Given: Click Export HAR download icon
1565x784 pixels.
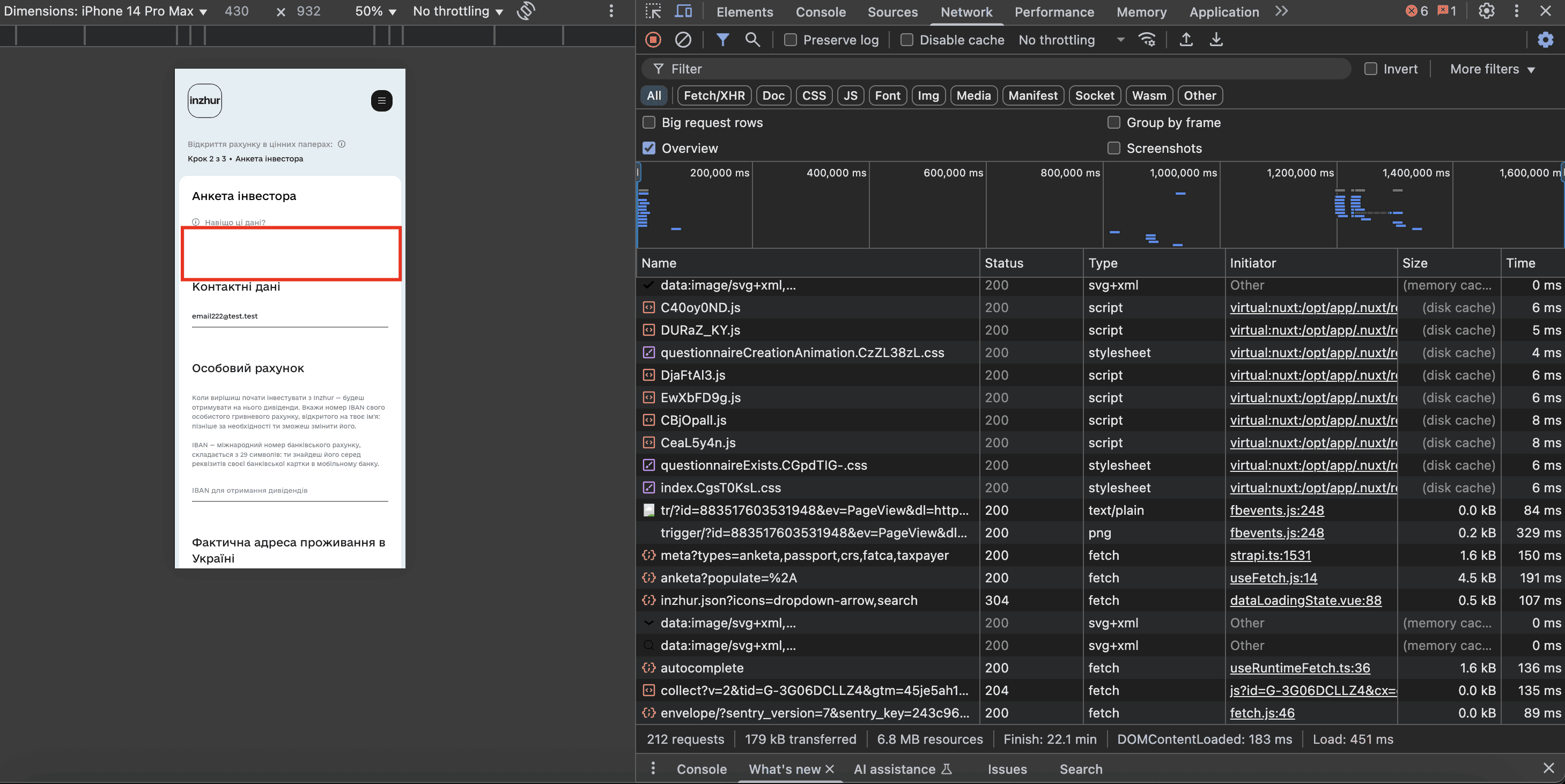Looking at the screenshot, I should pos(1216,40).
